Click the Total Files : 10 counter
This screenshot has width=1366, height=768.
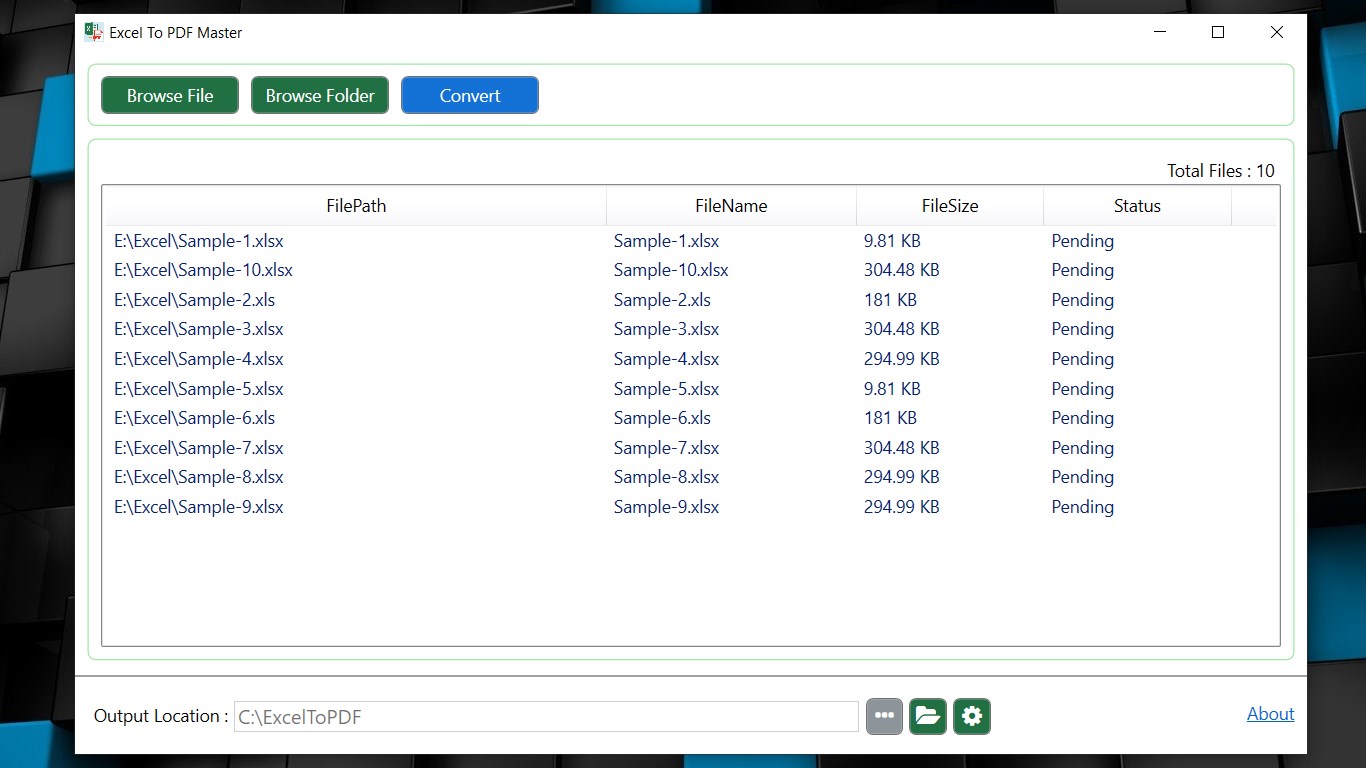[1221, 171]
